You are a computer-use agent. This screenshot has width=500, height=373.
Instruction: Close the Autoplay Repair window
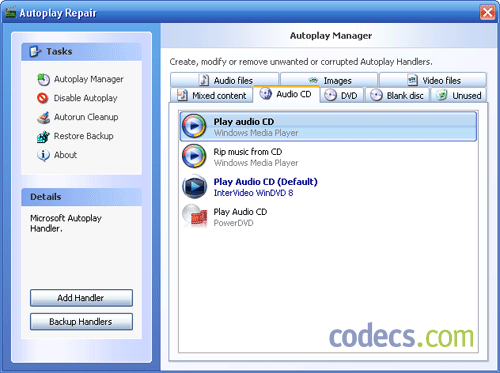pos(487,13)
